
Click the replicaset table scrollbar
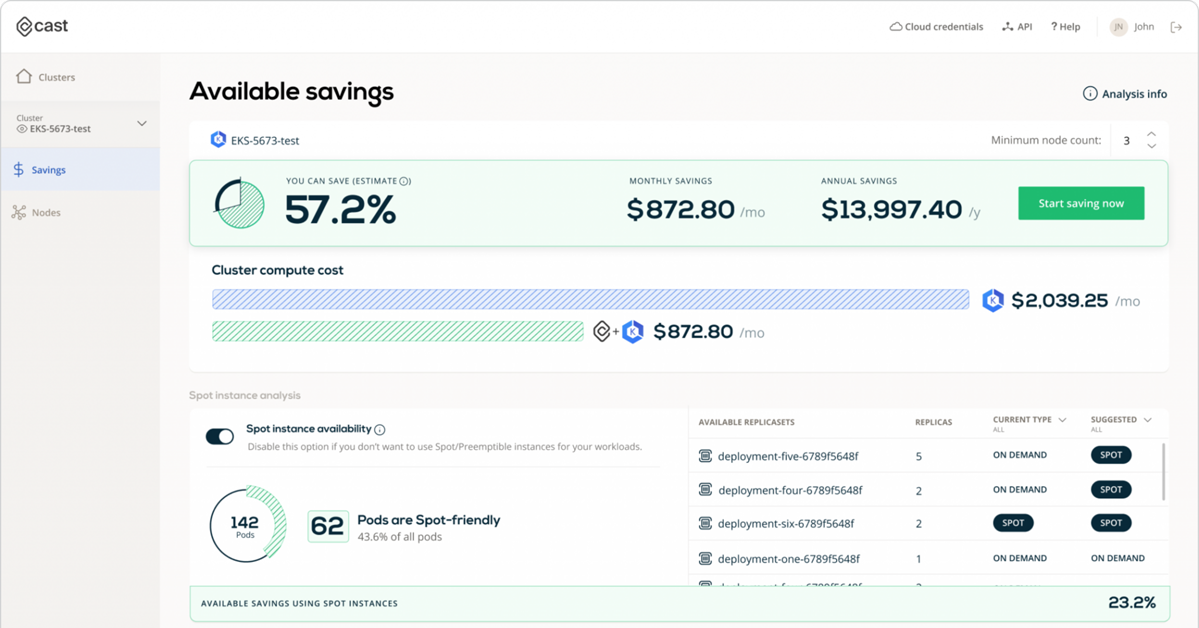point(1164,472)
